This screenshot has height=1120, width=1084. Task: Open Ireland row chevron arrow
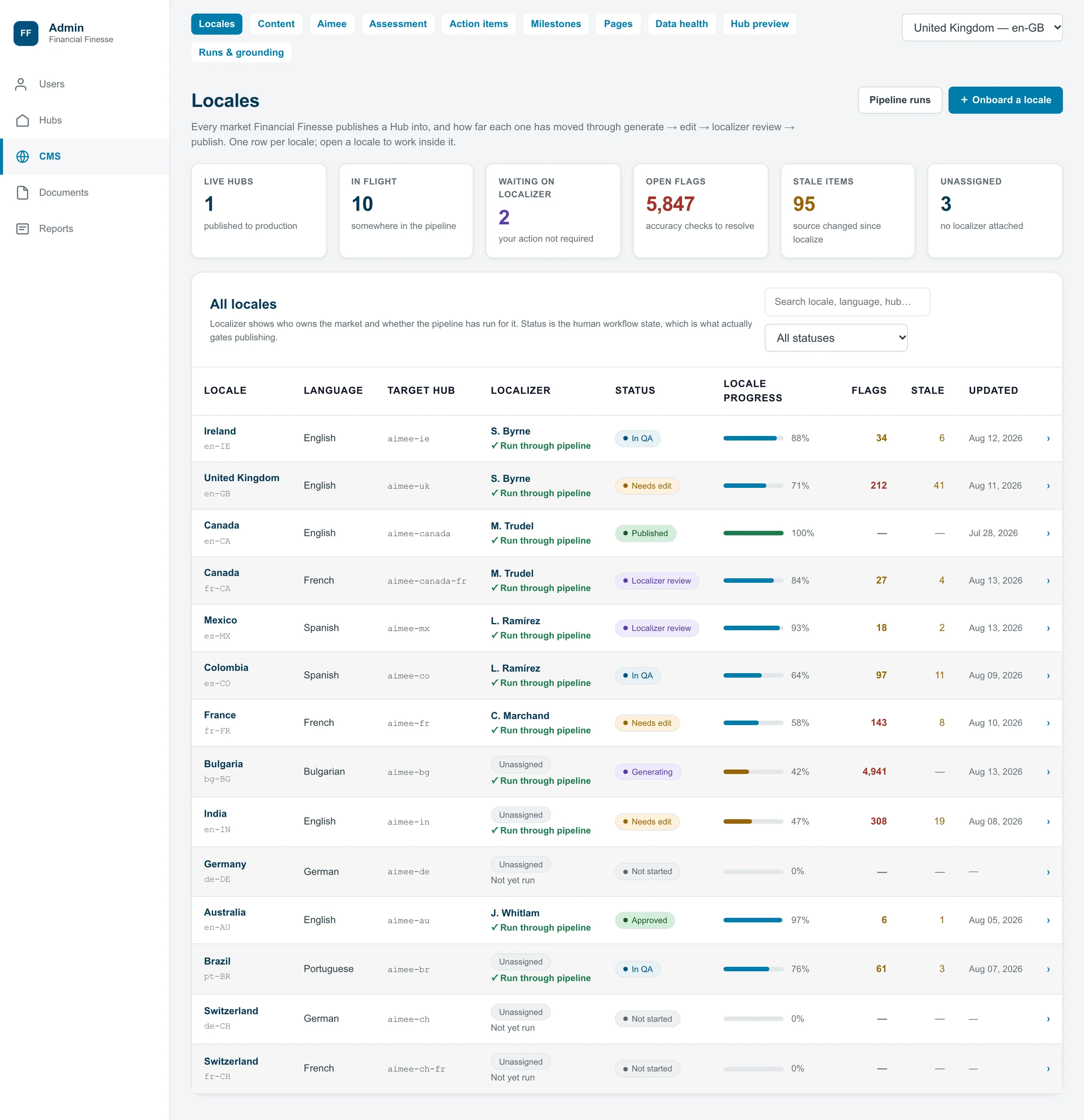1048,439
